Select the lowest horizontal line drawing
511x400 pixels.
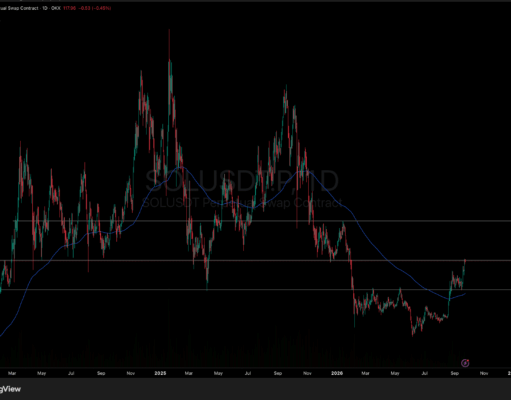255,289
